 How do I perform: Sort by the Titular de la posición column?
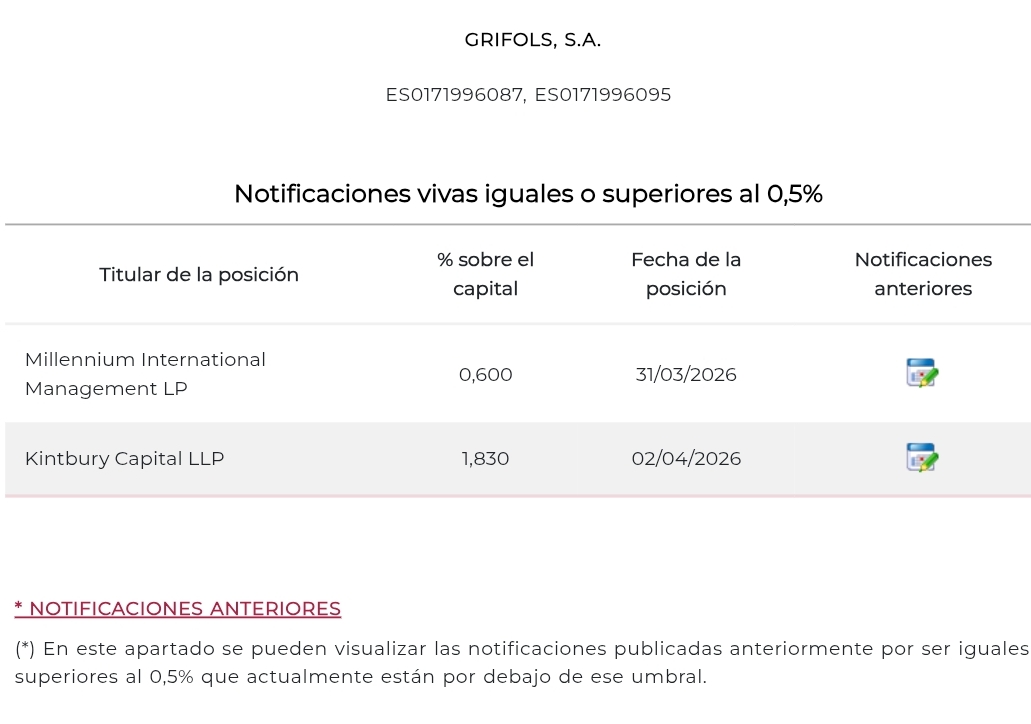point(198,274)
